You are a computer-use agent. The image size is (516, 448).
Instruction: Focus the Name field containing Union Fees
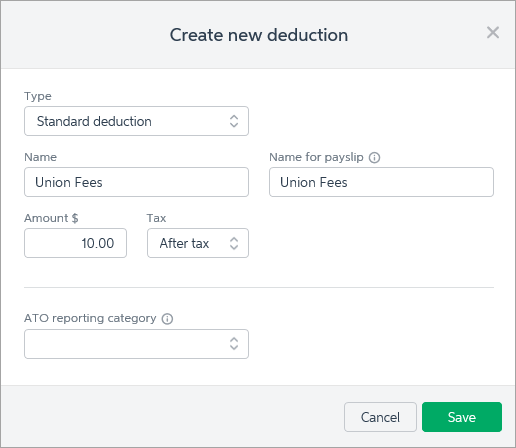136,182
